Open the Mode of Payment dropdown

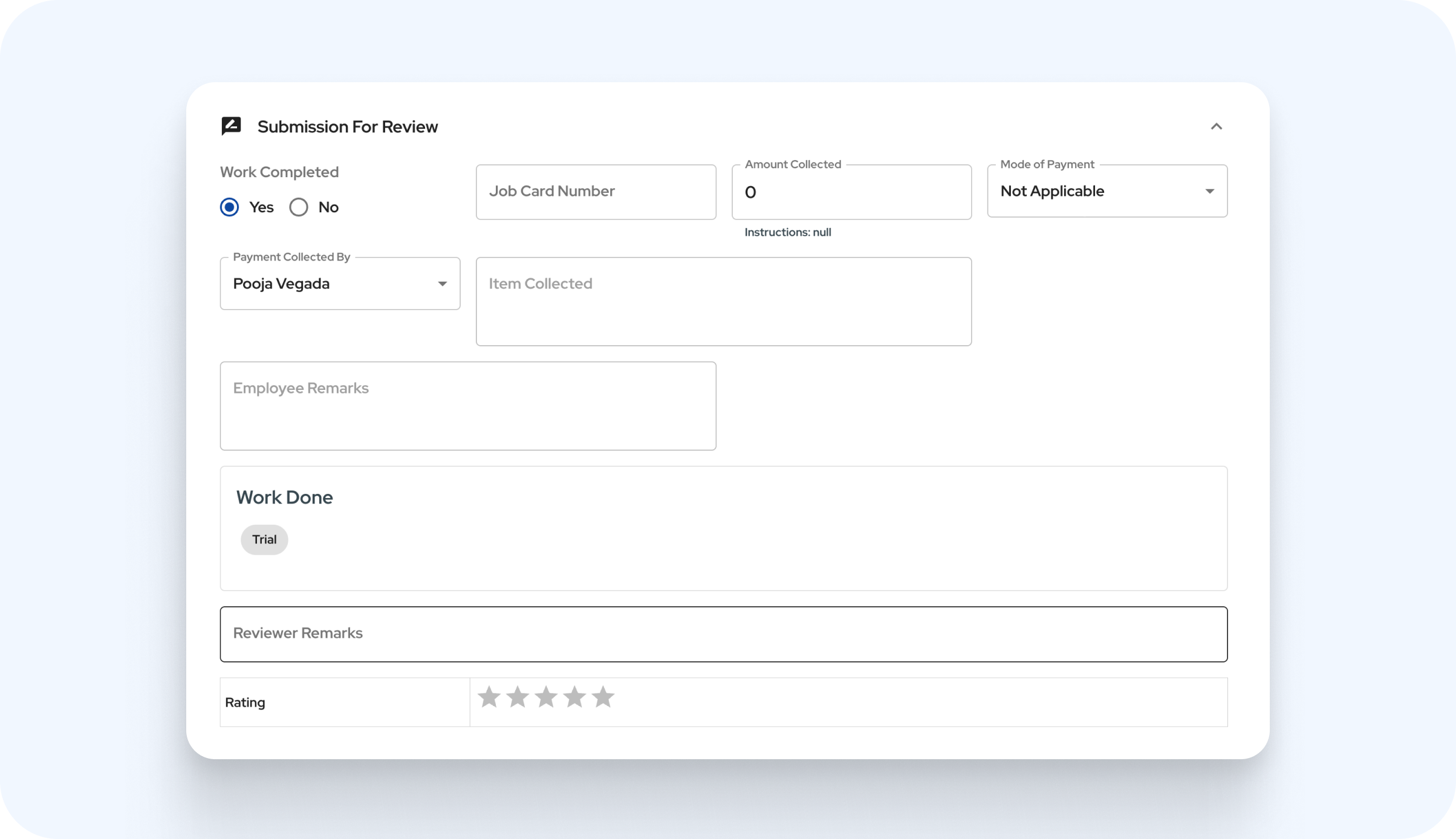pos(1094,191)
